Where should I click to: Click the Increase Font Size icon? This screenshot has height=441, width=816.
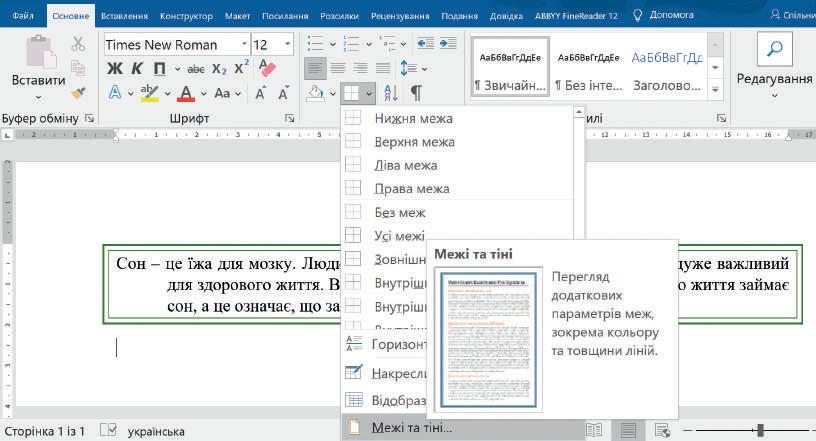click(260, 93)
